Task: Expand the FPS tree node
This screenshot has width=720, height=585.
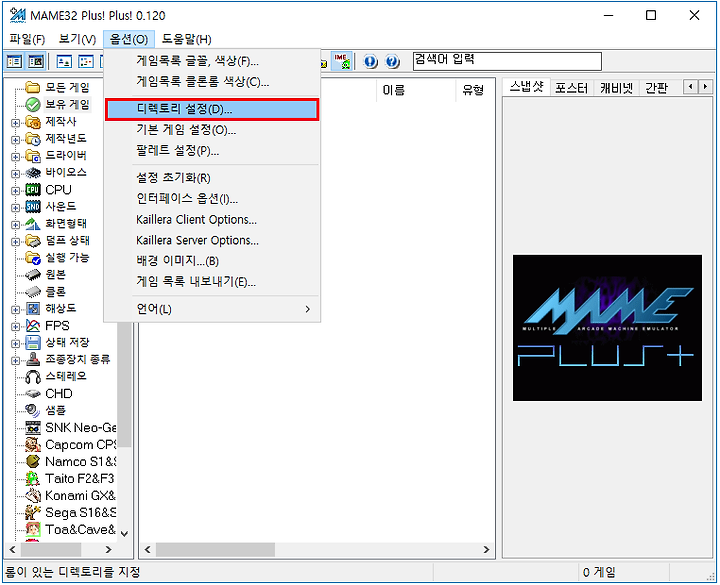Action: point(15,326)
